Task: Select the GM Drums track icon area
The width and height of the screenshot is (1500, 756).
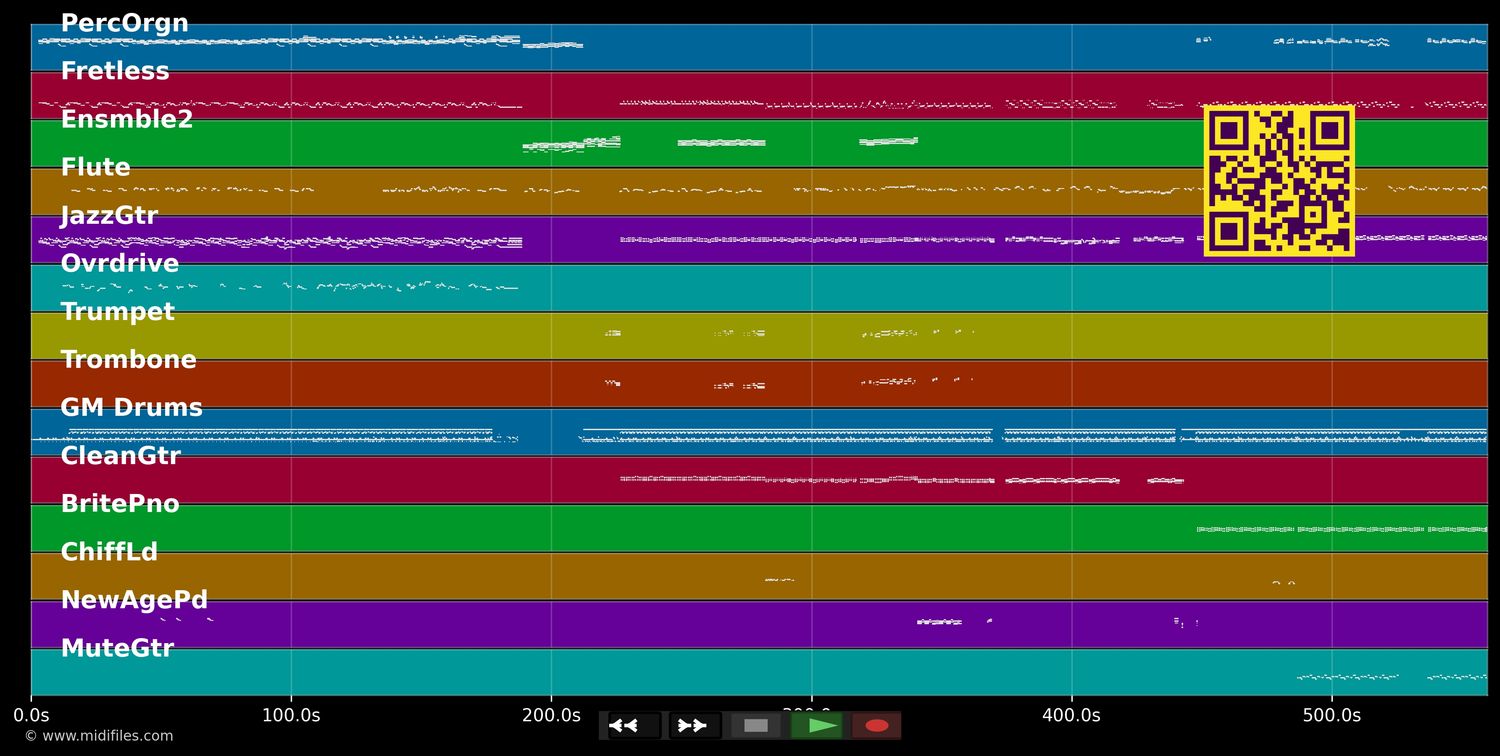Action: (x=131, y=407)
